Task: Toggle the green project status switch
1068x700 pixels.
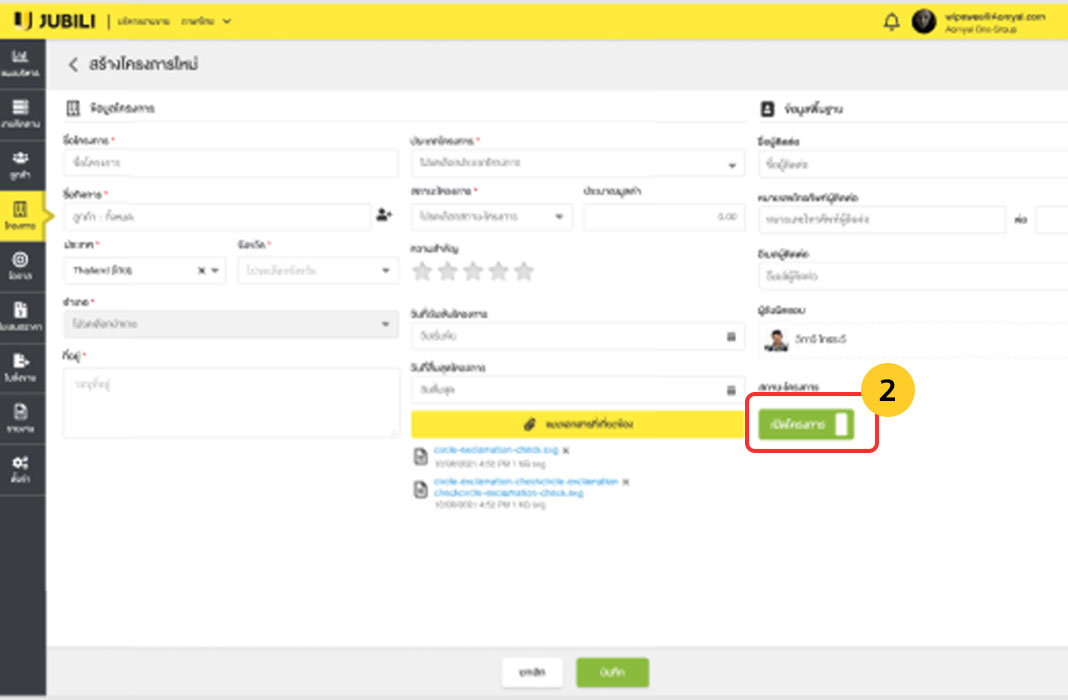Action: (x=806, y=425)
